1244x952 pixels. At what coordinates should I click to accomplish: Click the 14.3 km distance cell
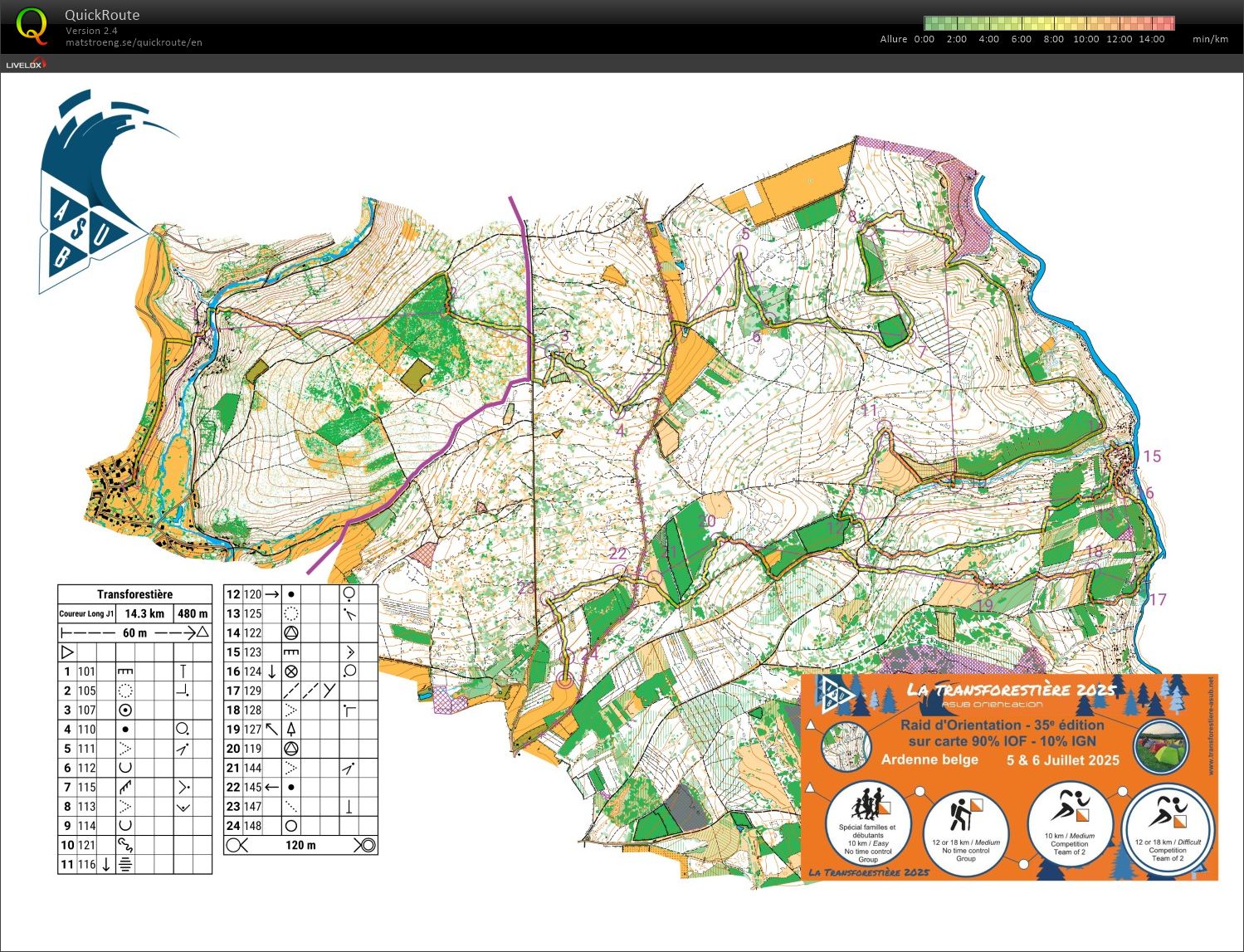pyautogui.click(x=144, y=614)
